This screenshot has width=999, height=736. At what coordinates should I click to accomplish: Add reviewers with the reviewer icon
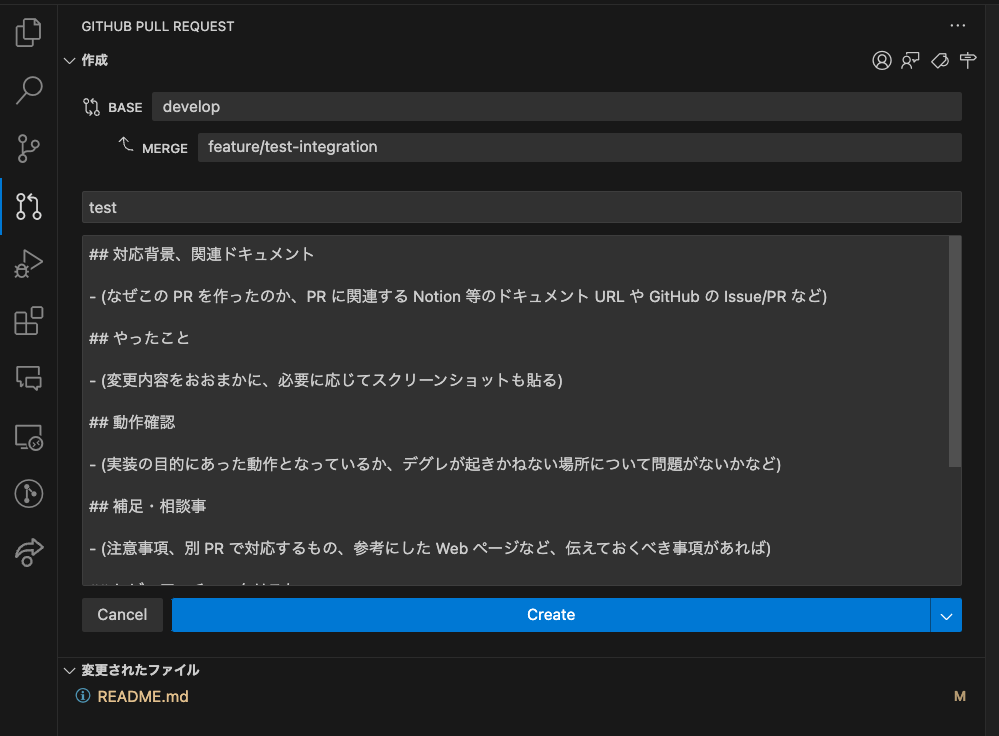click(x=910, y=61)
